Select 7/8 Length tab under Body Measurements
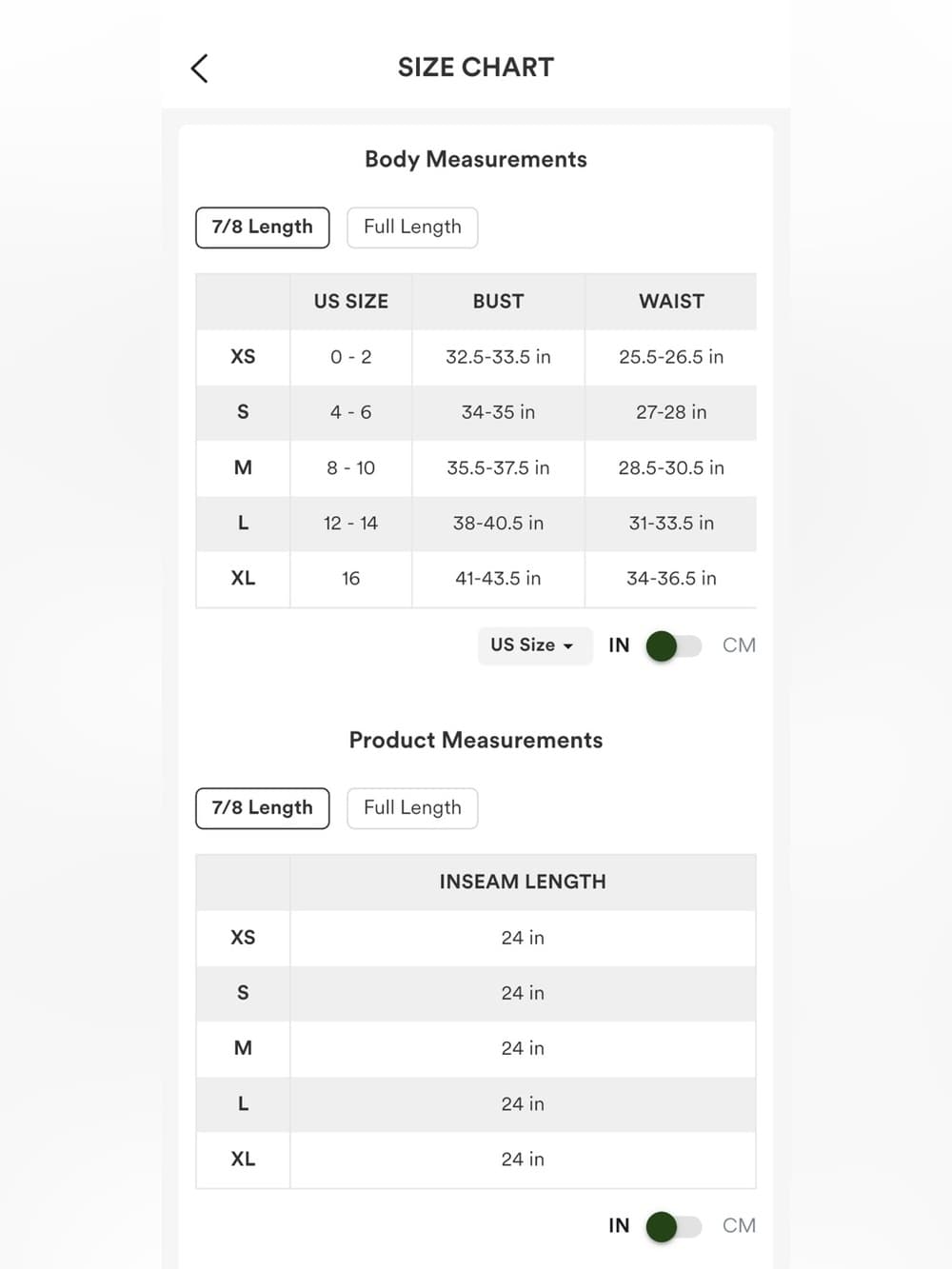Image resolution: width=952 pixels, height=1269 pixels. tap(263, 228)
